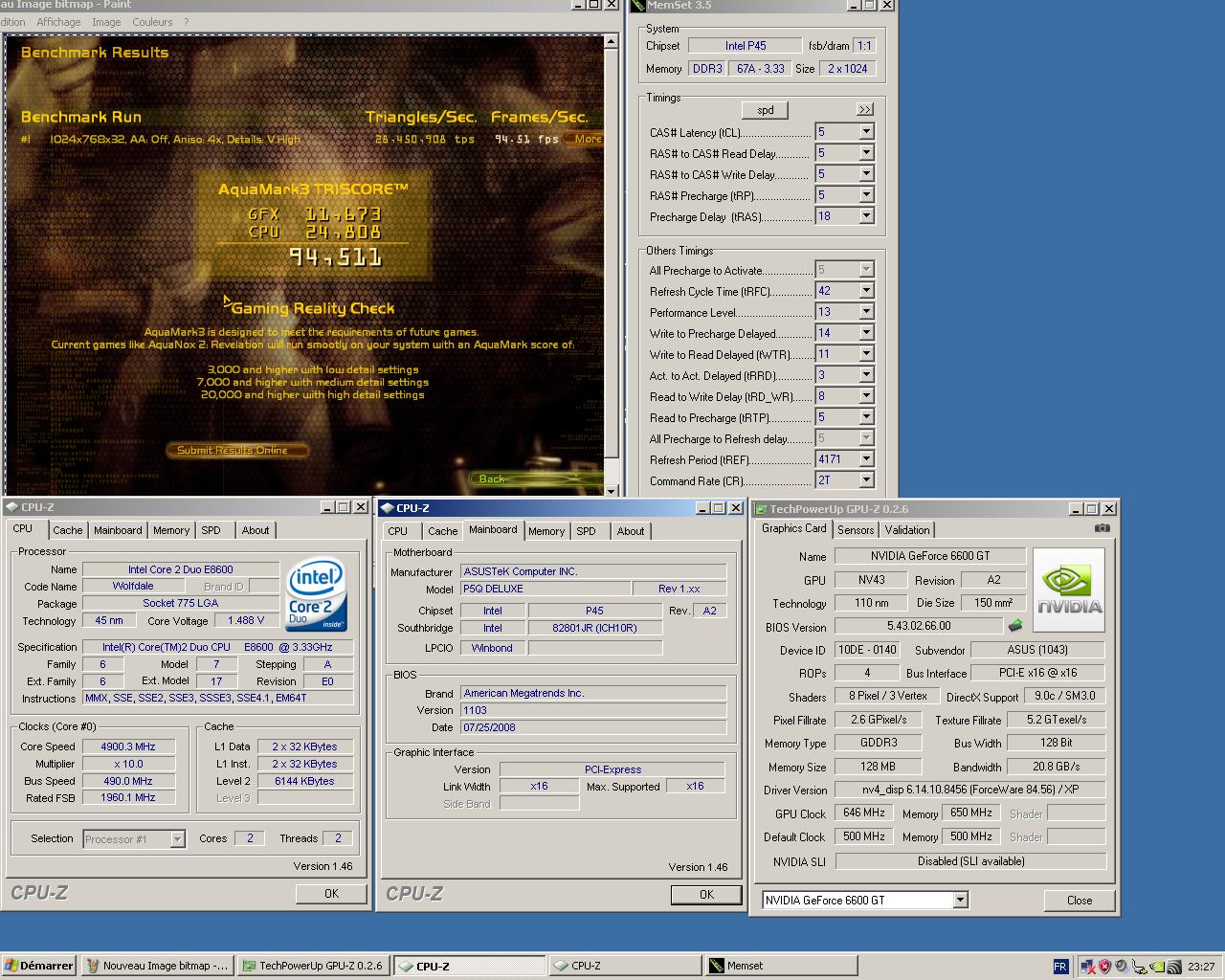Open SPD tab in CPU-Z mainboard window
1225x980 pixels.
coord(587,531)
